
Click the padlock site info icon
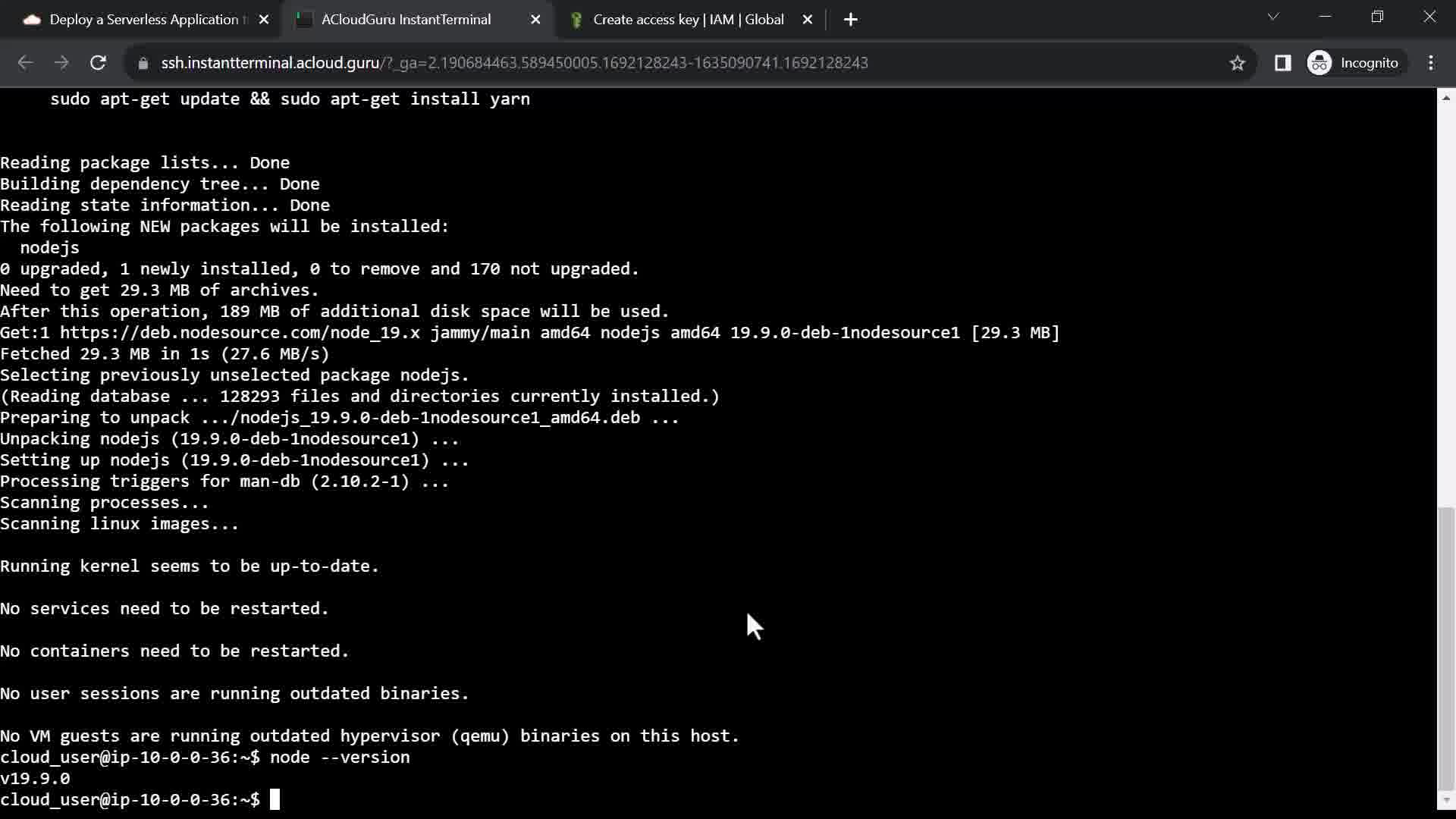(143, 63)
